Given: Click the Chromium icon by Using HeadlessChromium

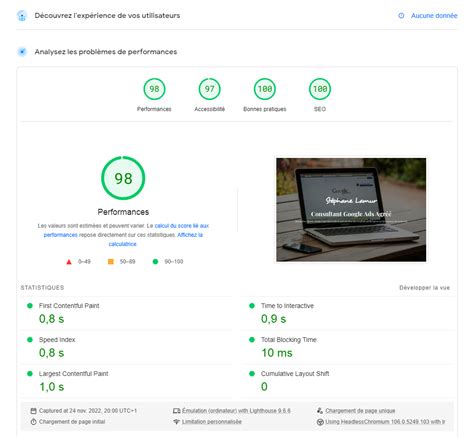Looking at the screenshot, I should (320, 422).
